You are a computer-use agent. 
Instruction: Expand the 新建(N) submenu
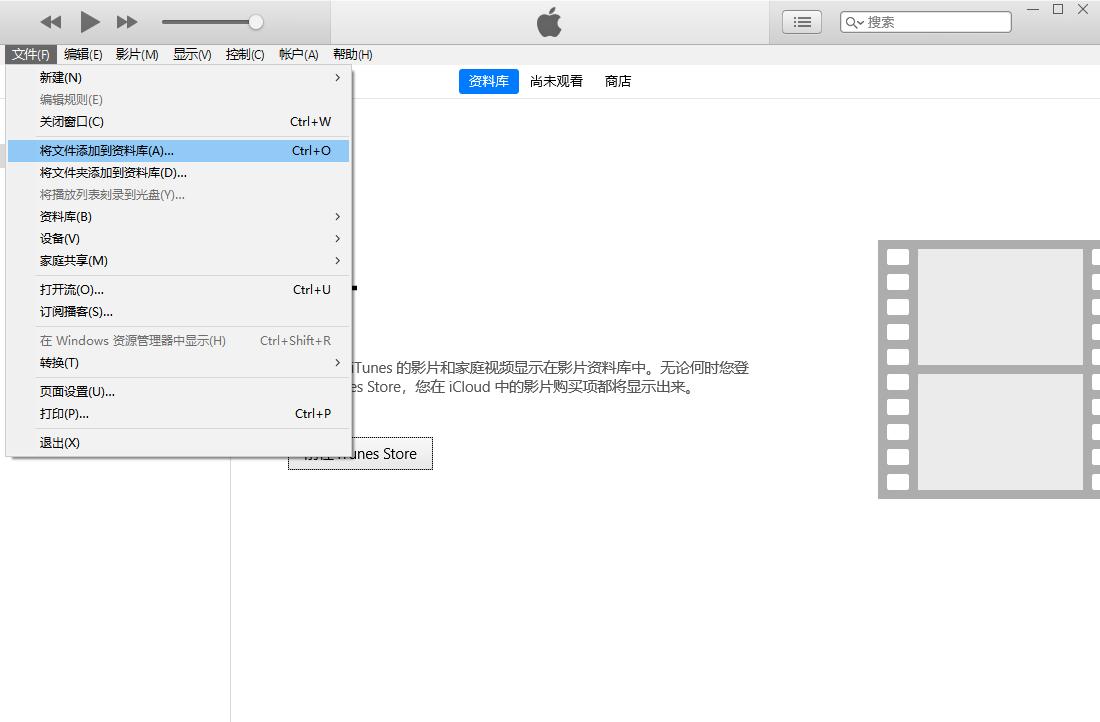(178, 78)
